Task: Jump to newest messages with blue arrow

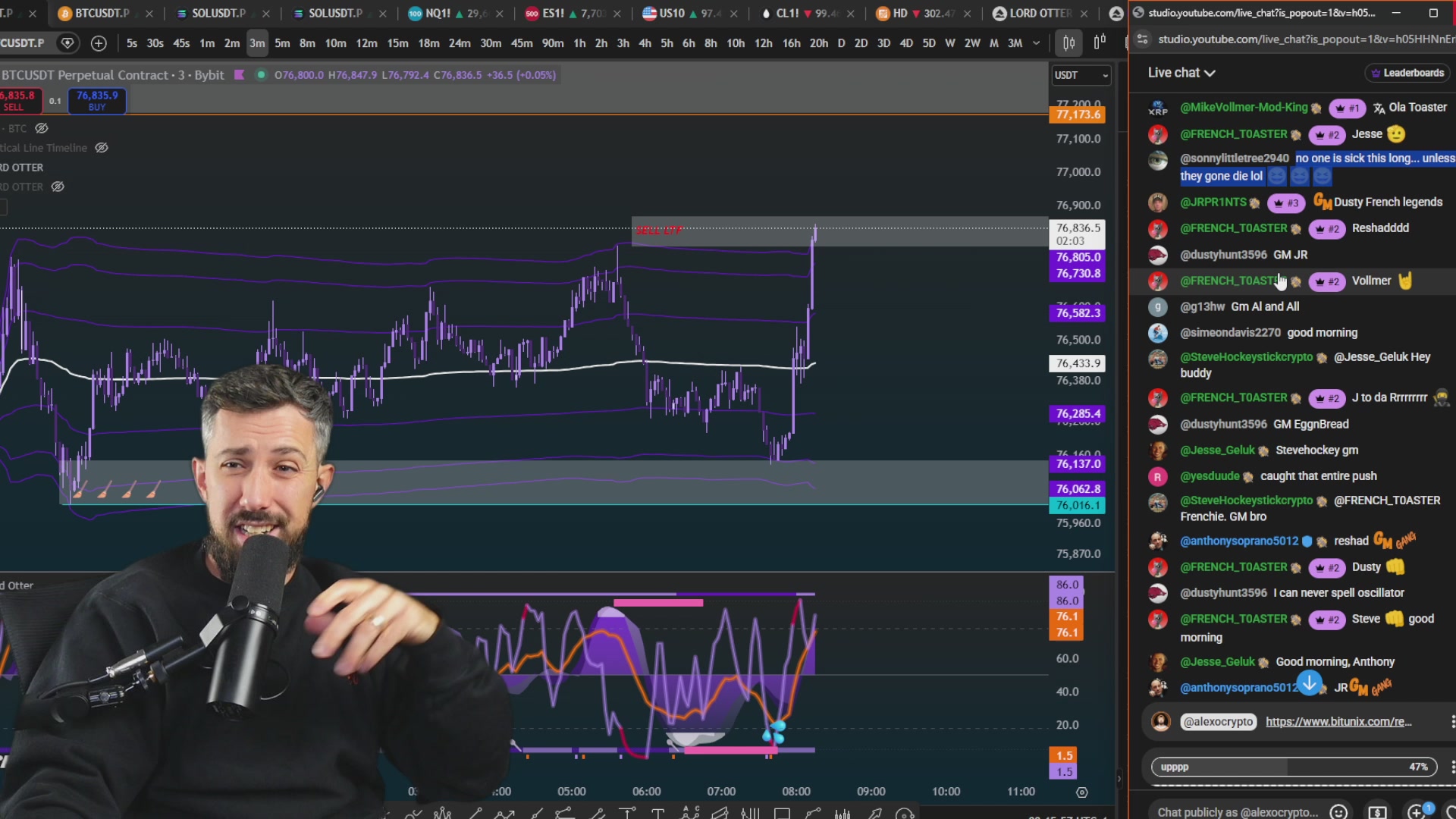Action: [x=1310, y=683]
